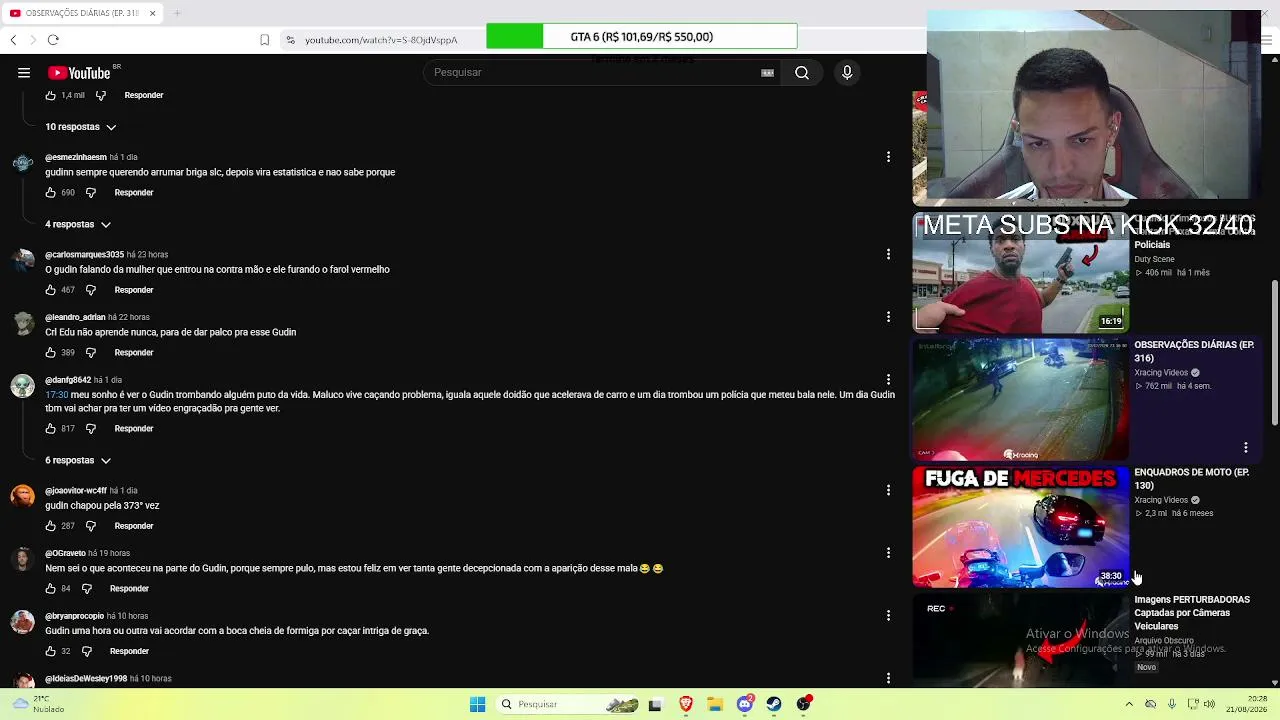
Task: Like the comment with 1,4 mil likes
Action: pos(51,95)
